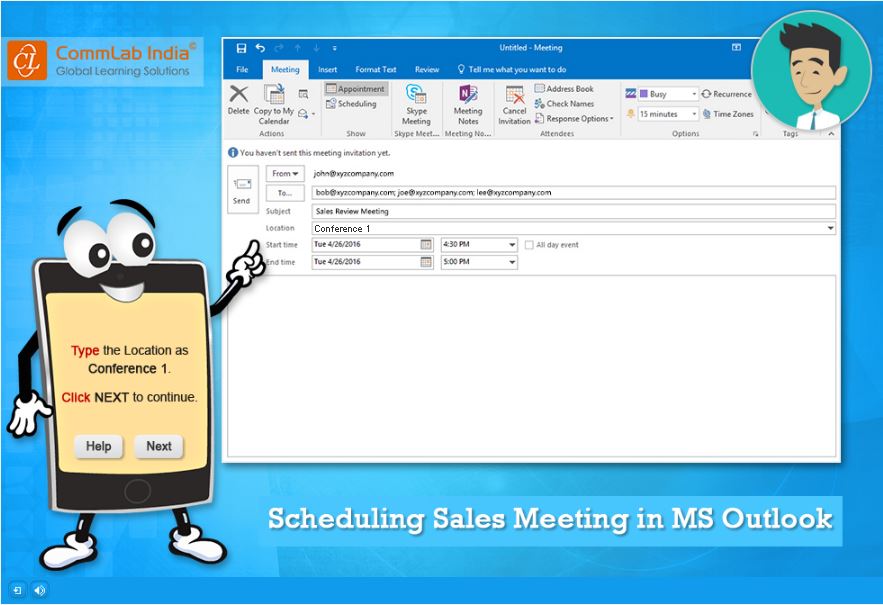883x605 pixels.
Task: Click the Redo arrow icon
Action: [279, 48]
